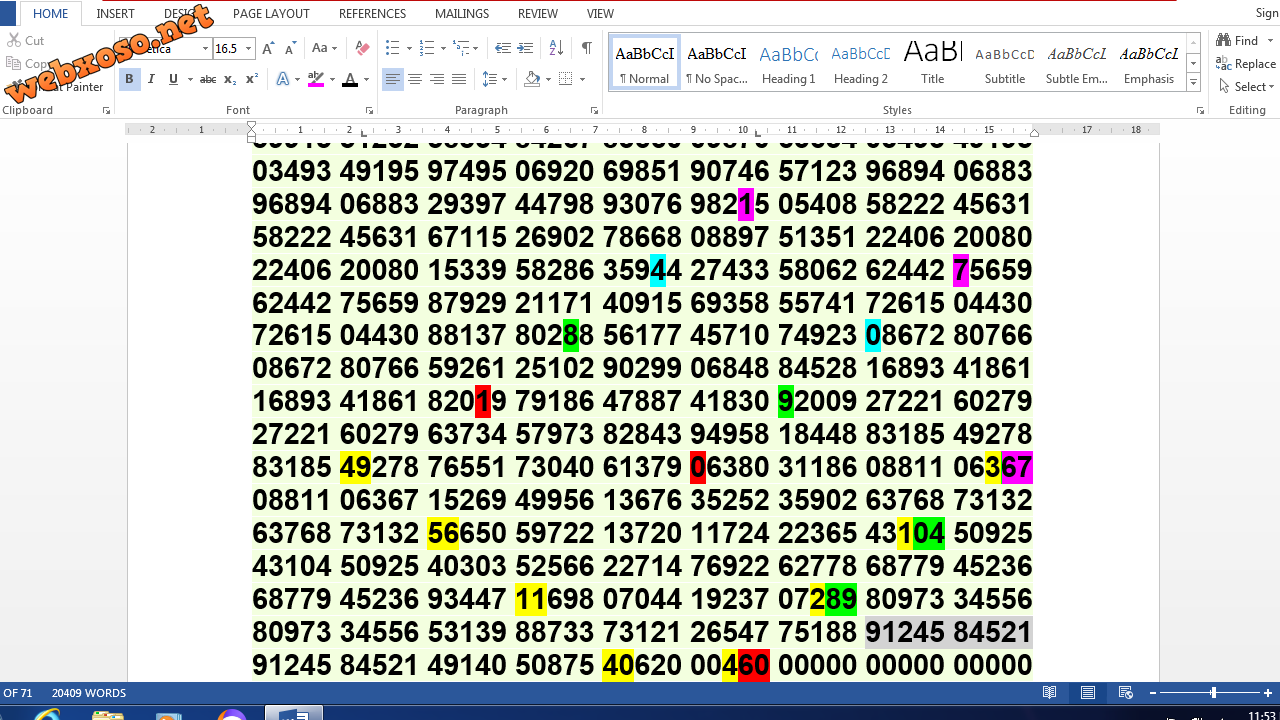Grow font size
This screenshot has width=1280, height=720.
coord(268,48)
